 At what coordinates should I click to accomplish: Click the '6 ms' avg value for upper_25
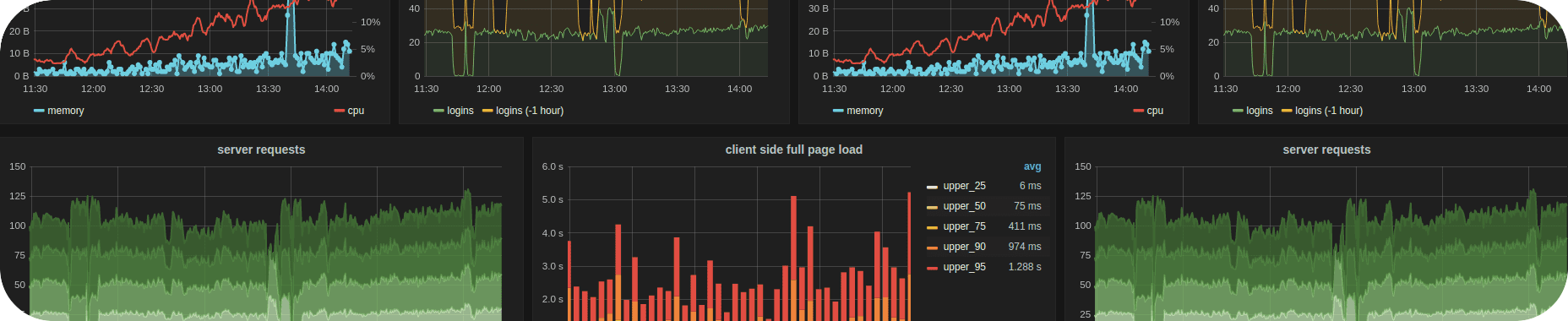tap(1030, 186)
